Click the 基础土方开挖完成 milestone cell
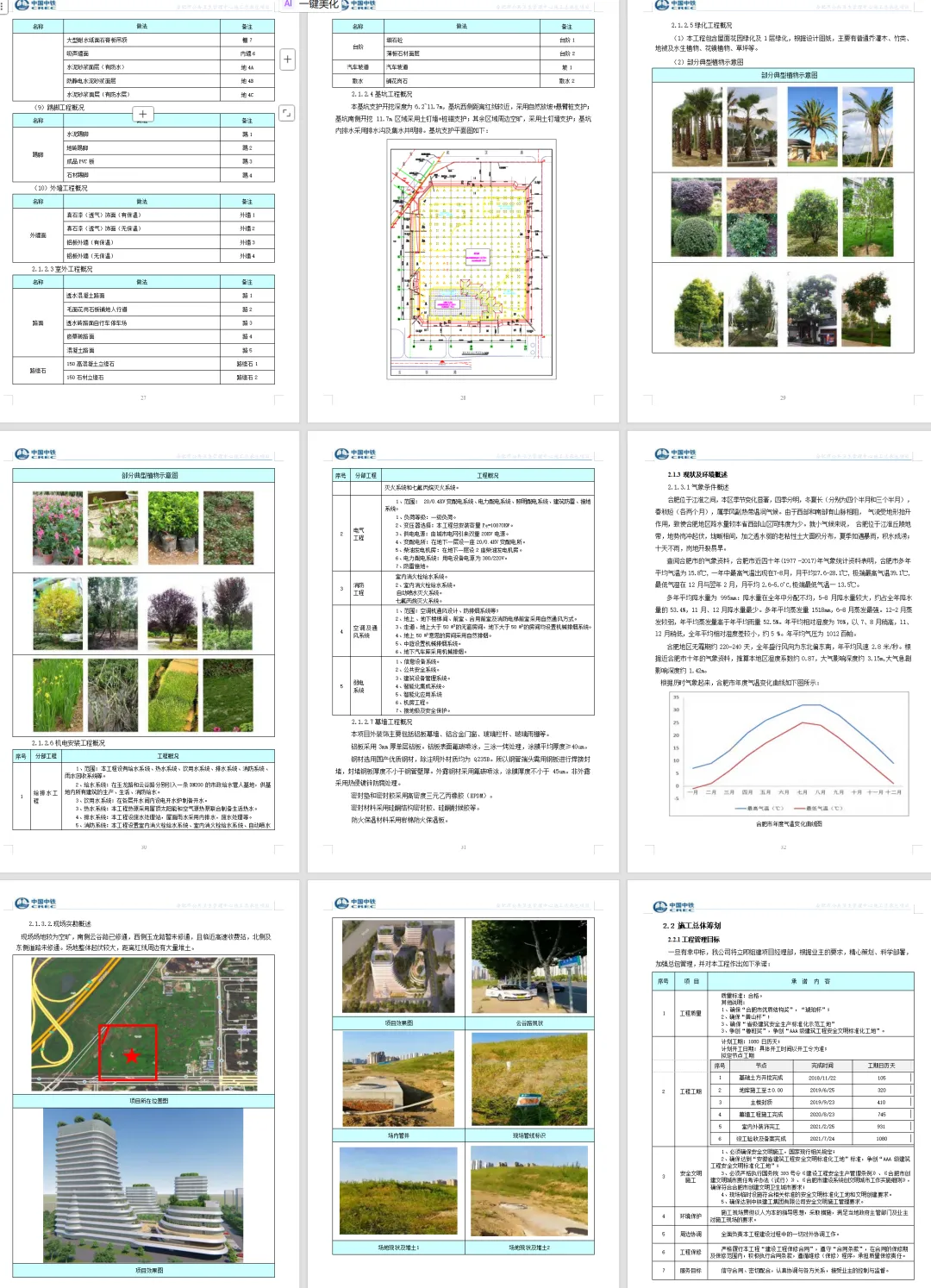 pyautogui.click(x=761, y=1078)
